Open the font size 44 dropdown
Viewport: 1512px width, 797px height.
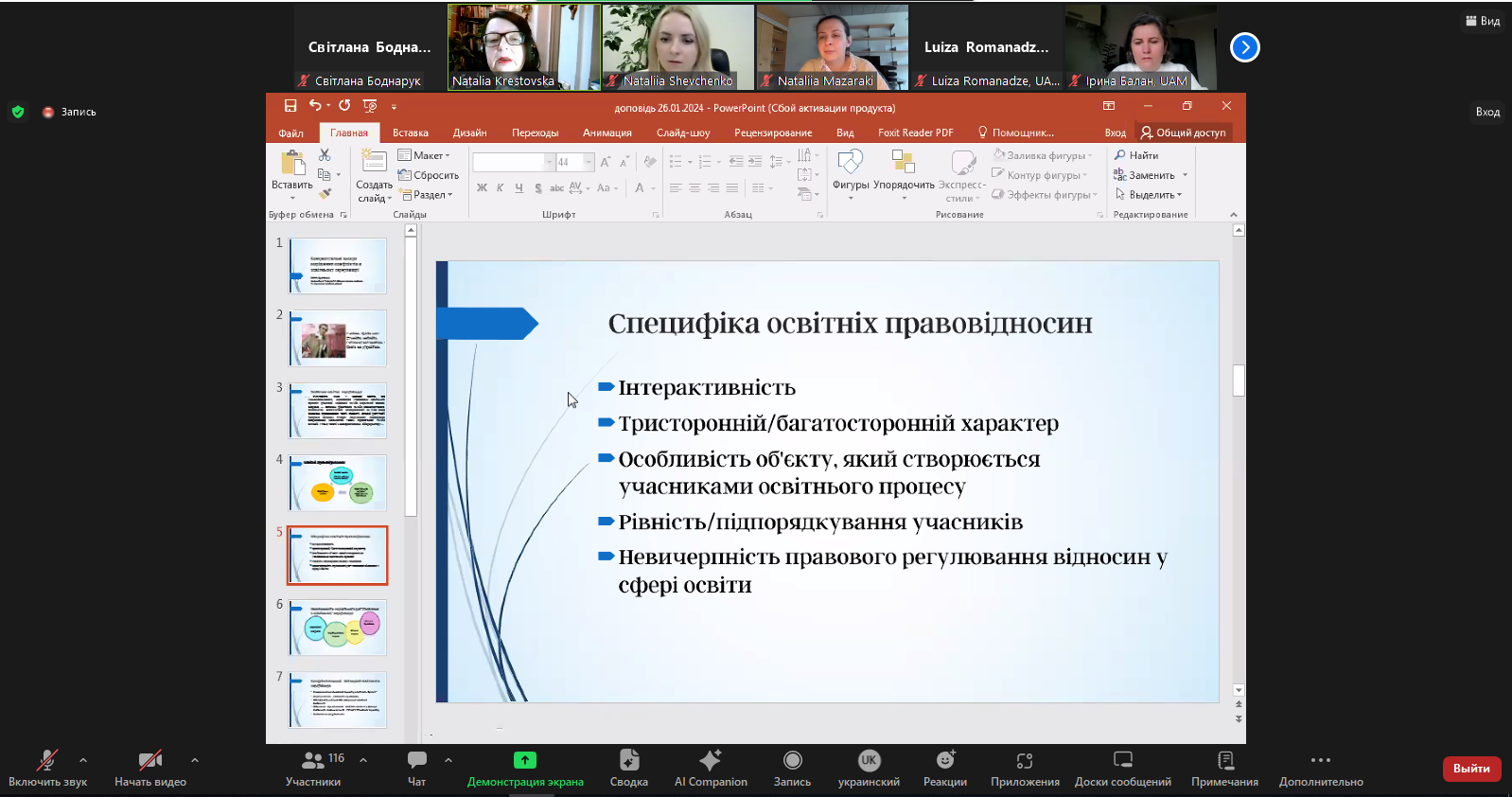[x=588, y=162]
